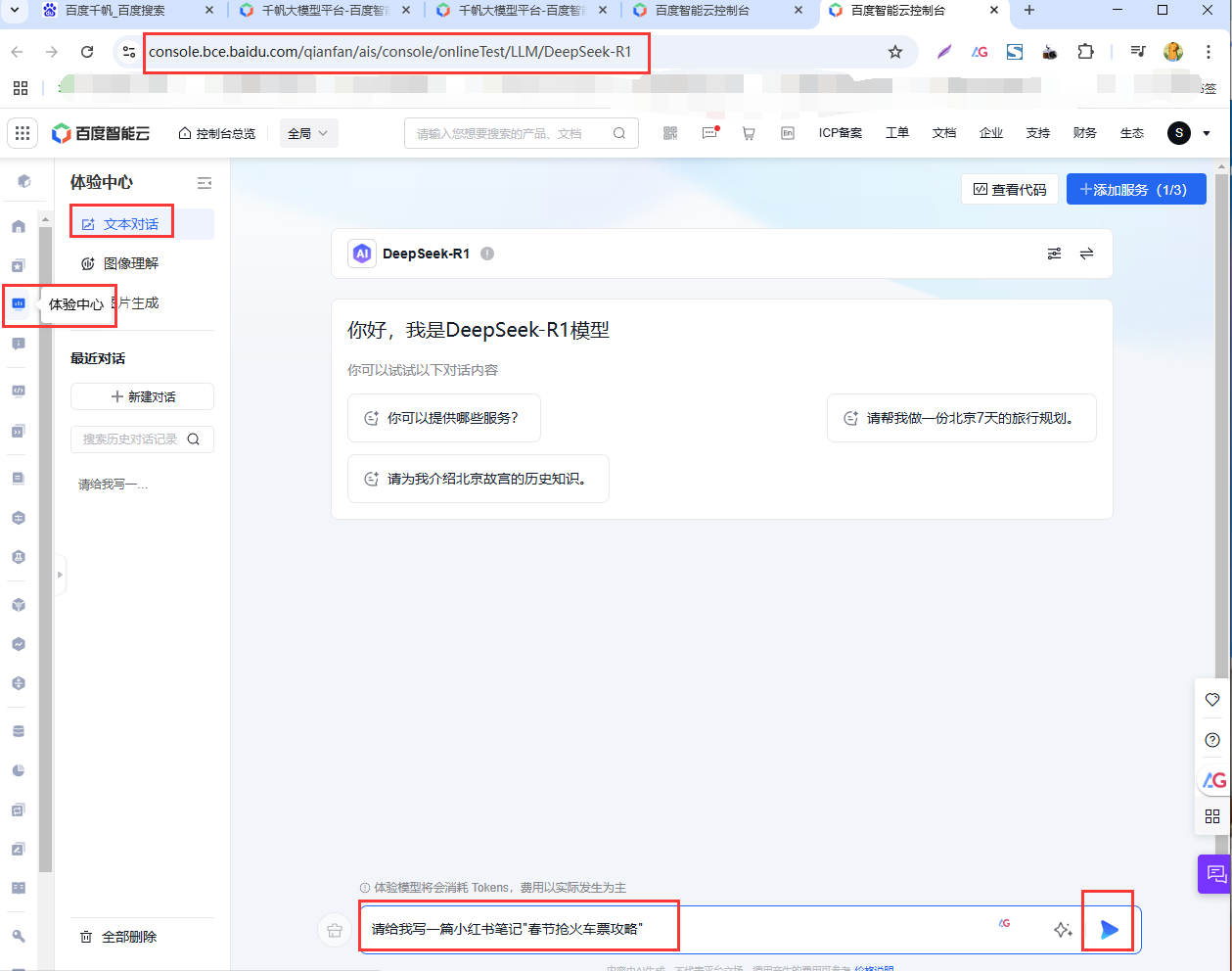Choose suggestion 请帮我做一份北京7天的旅行规划
1232x971 pixels.
(962, 418)
